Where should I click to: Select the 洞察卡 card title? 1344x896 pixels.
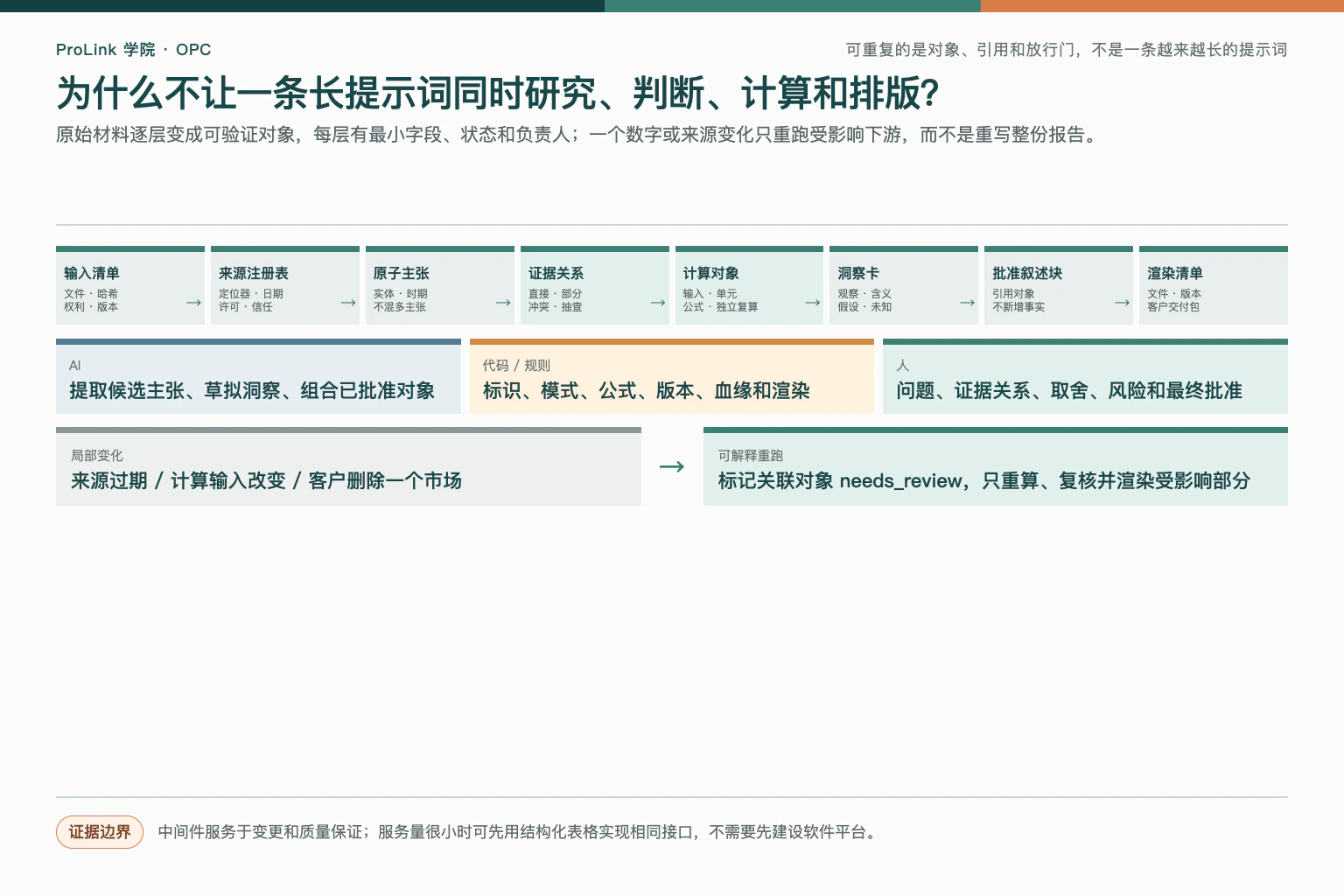(x=859, y=274)
